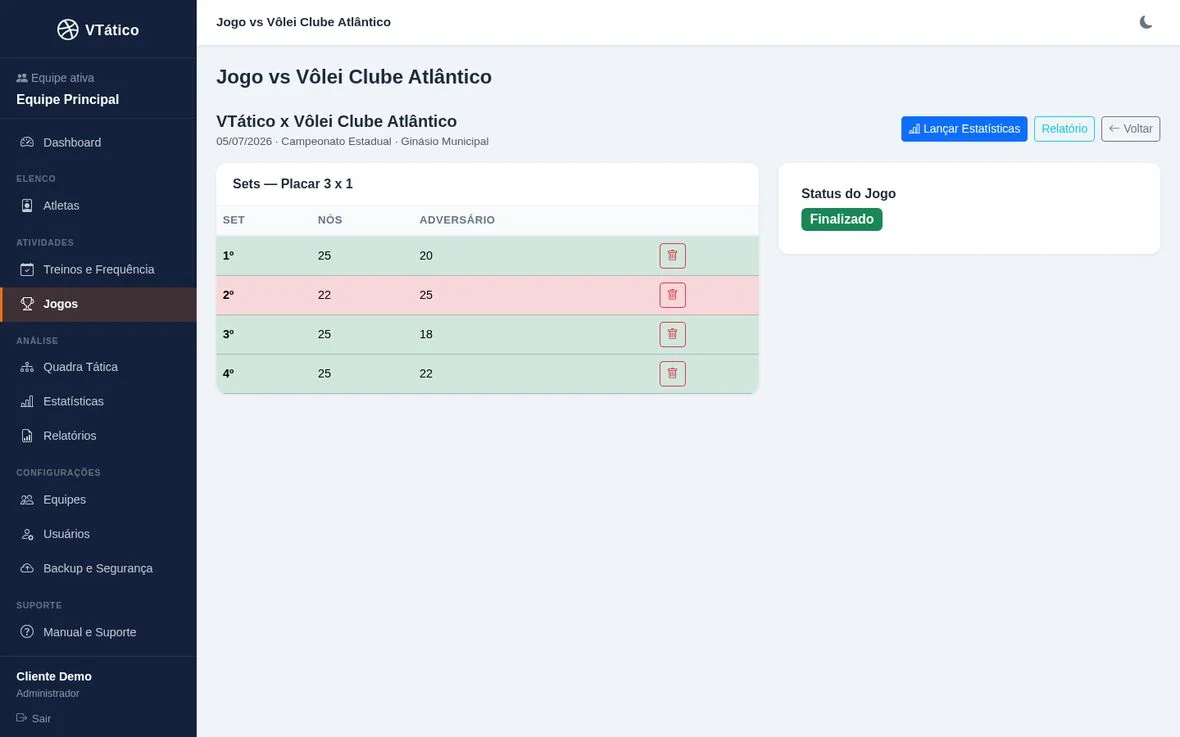
Task: Click the Equipes people icon
Action: tap(27, 500)
